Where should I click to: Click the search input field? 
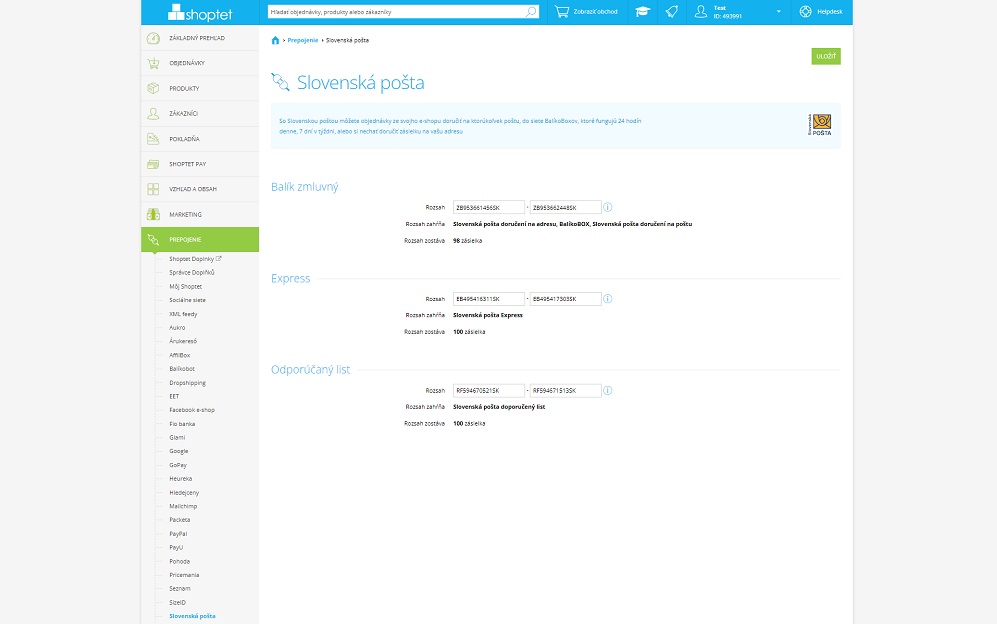pyautogui.click(x=403, y=11)
